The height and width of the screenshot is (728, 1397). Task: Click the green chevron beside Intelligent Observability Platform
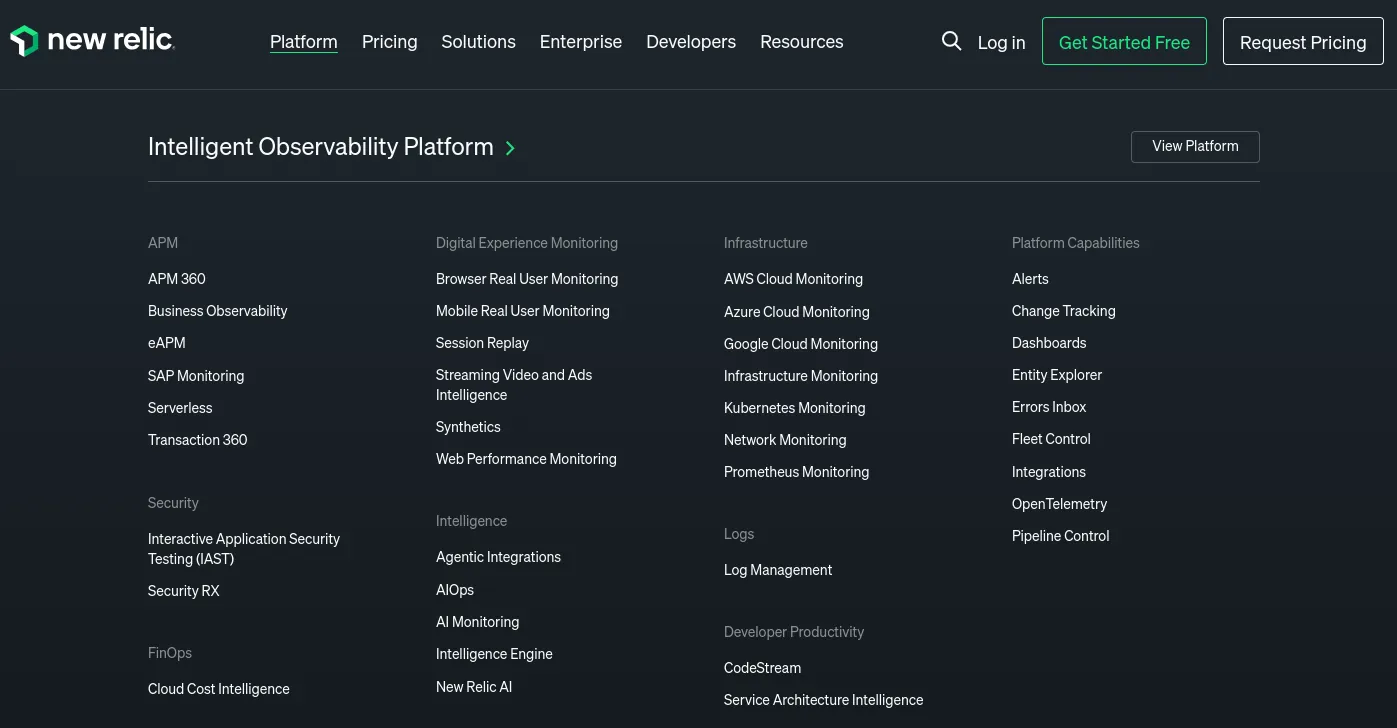tap(510, 148)
